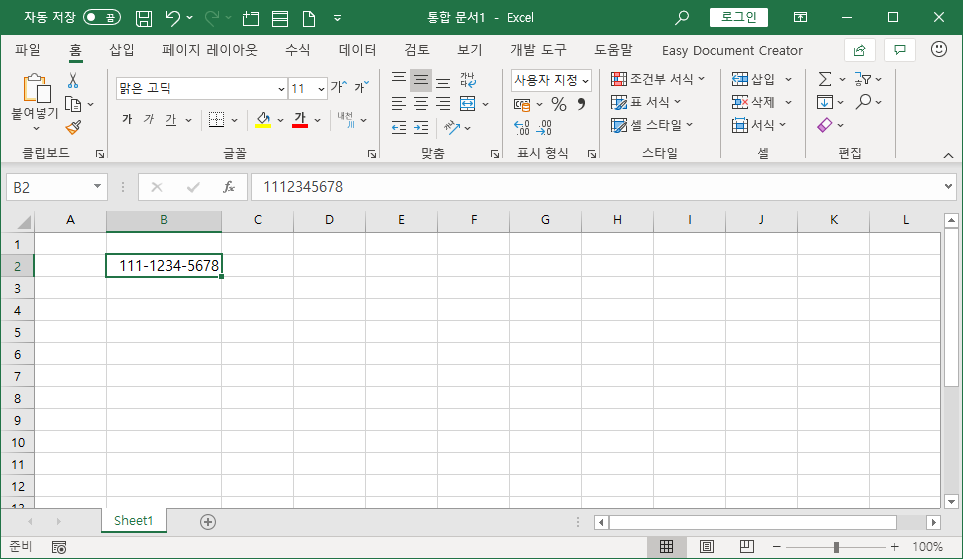Click the Fill down icon
The image size is (963, 559).
[825, 102]
